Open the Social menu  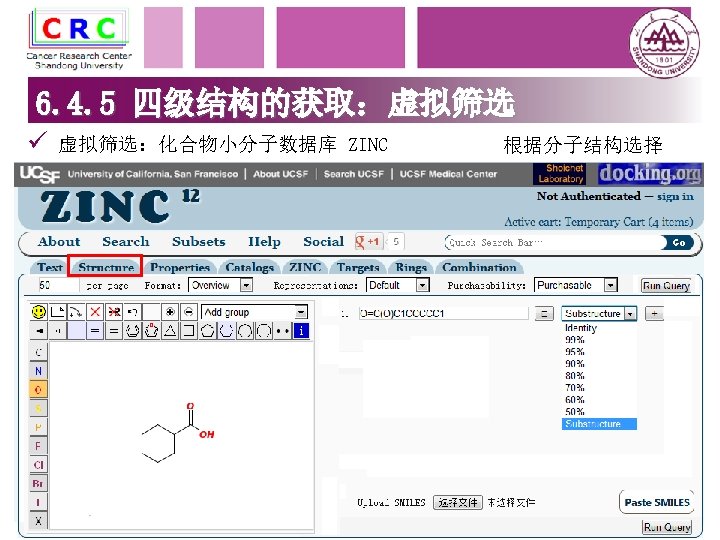[324, 242]
